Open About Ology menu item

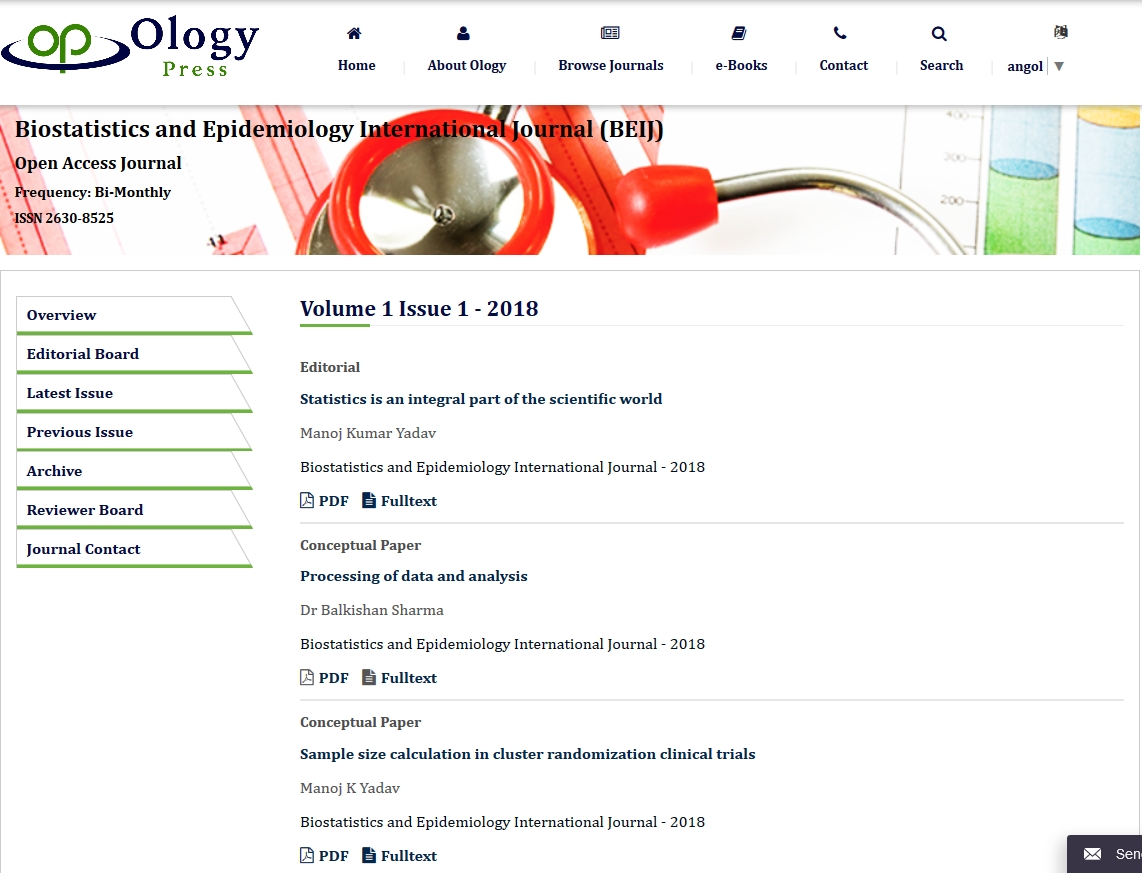pos(467,66)
